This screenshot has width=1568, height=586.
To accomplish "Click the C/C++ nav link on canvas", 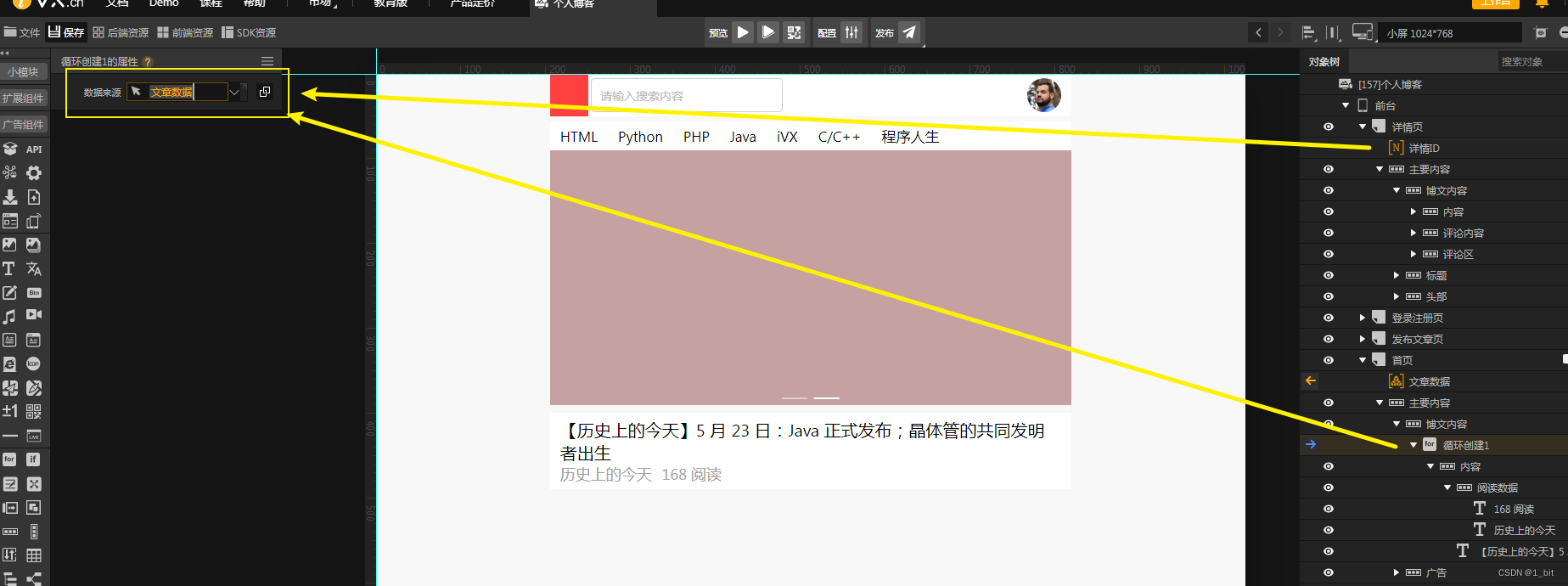I will coord(839,137).
